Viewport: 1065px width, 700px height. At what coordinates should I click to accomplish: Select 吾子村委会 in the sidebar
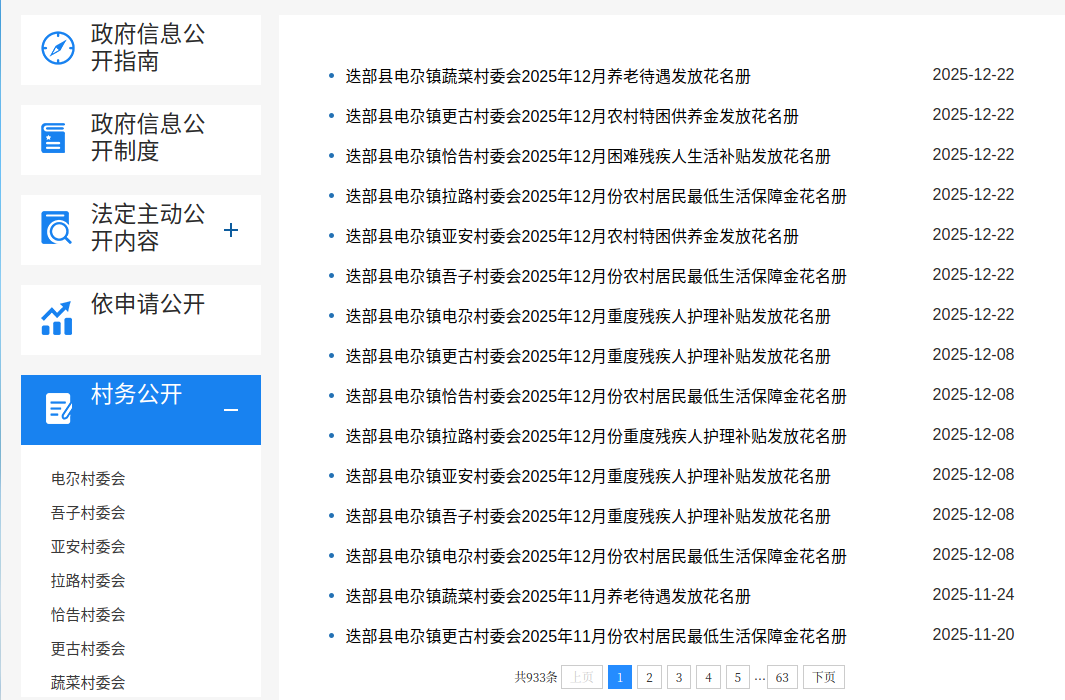pyautogui.click(x=88, y=513)
